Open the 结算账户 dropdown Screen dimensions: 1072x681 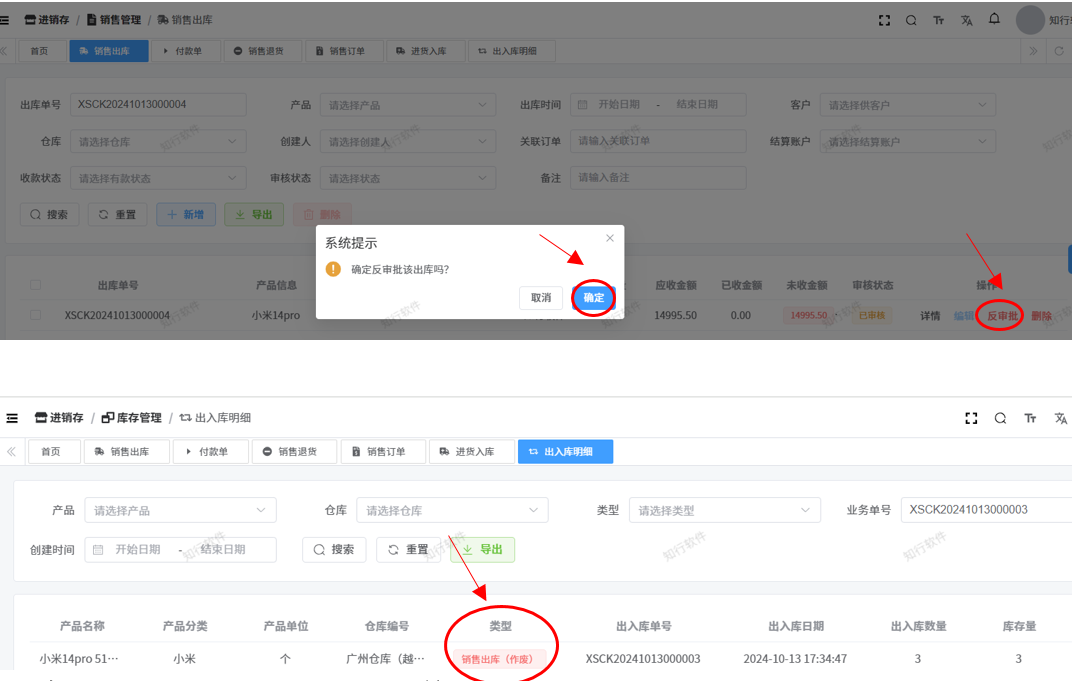tap(907, 142)
